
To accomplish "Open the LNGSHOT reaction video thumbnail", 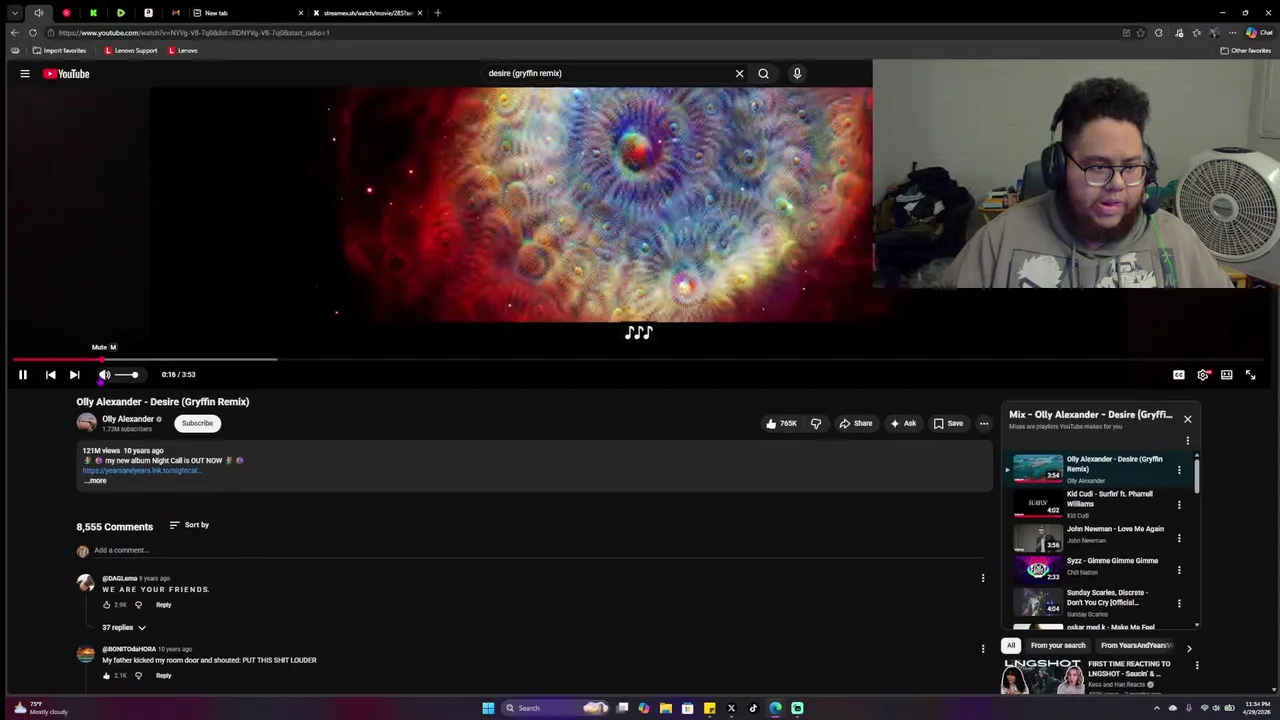I will click(x=1042, y=677).
